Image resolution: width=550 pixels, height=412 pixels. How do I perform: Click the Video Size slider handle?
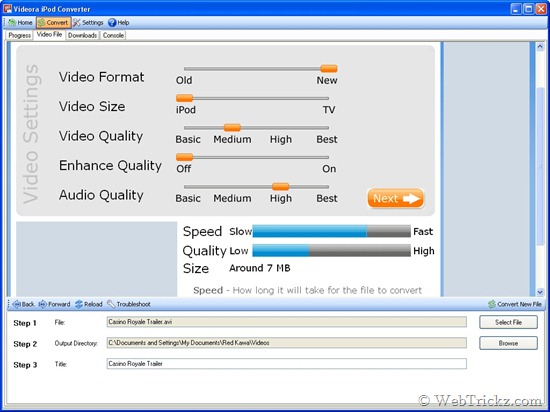(185, 98)
